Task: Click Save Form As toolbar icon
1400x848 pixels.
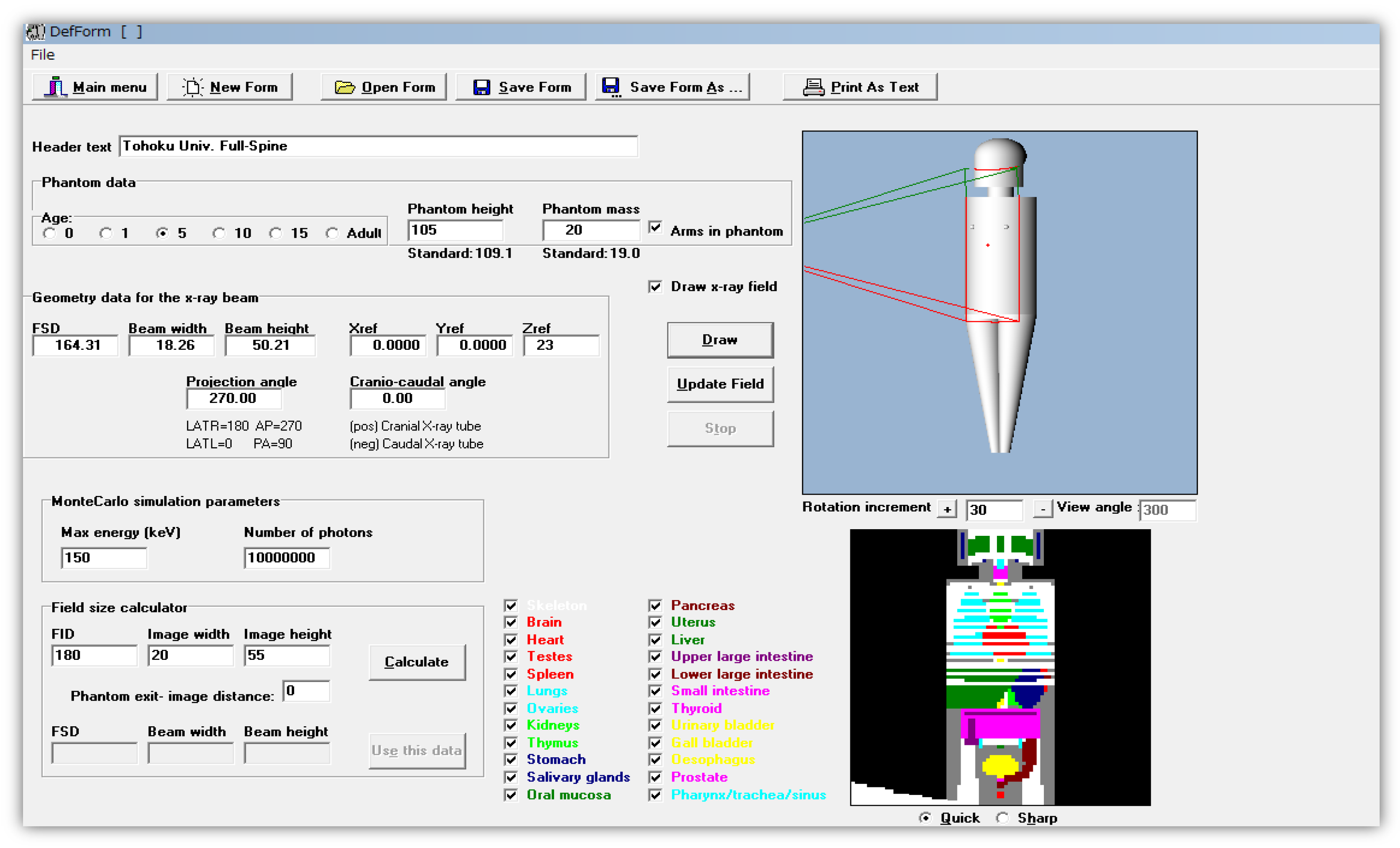Action: (671, 86)
